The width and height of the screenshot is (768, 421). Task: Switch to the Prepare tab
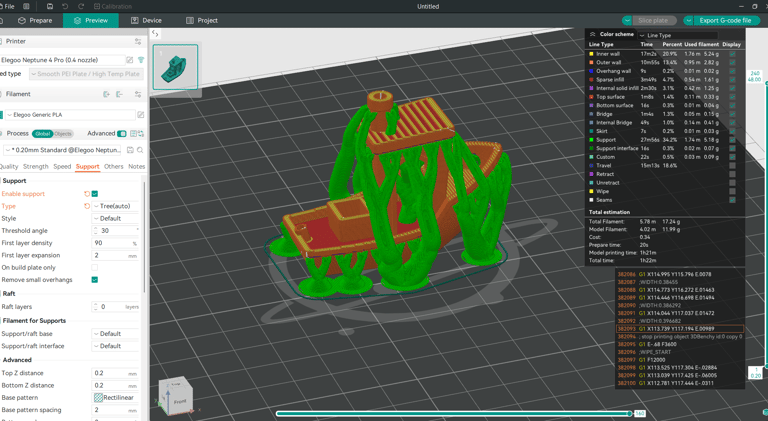tap(35, 21)
